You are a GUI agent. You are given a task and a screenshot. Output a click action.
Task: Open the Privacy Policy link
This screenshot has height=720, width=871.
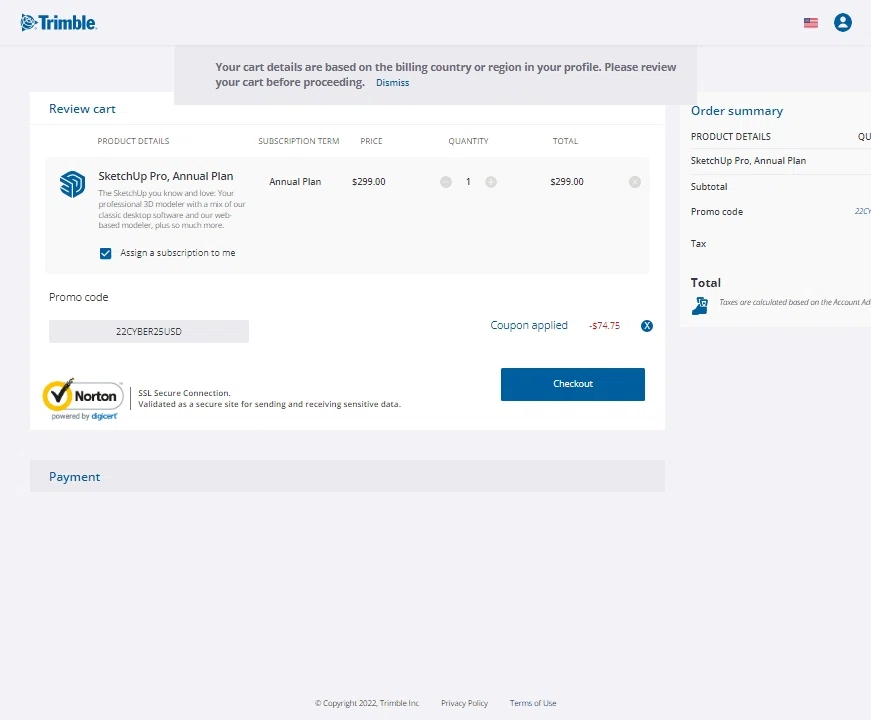coord(464,703)
